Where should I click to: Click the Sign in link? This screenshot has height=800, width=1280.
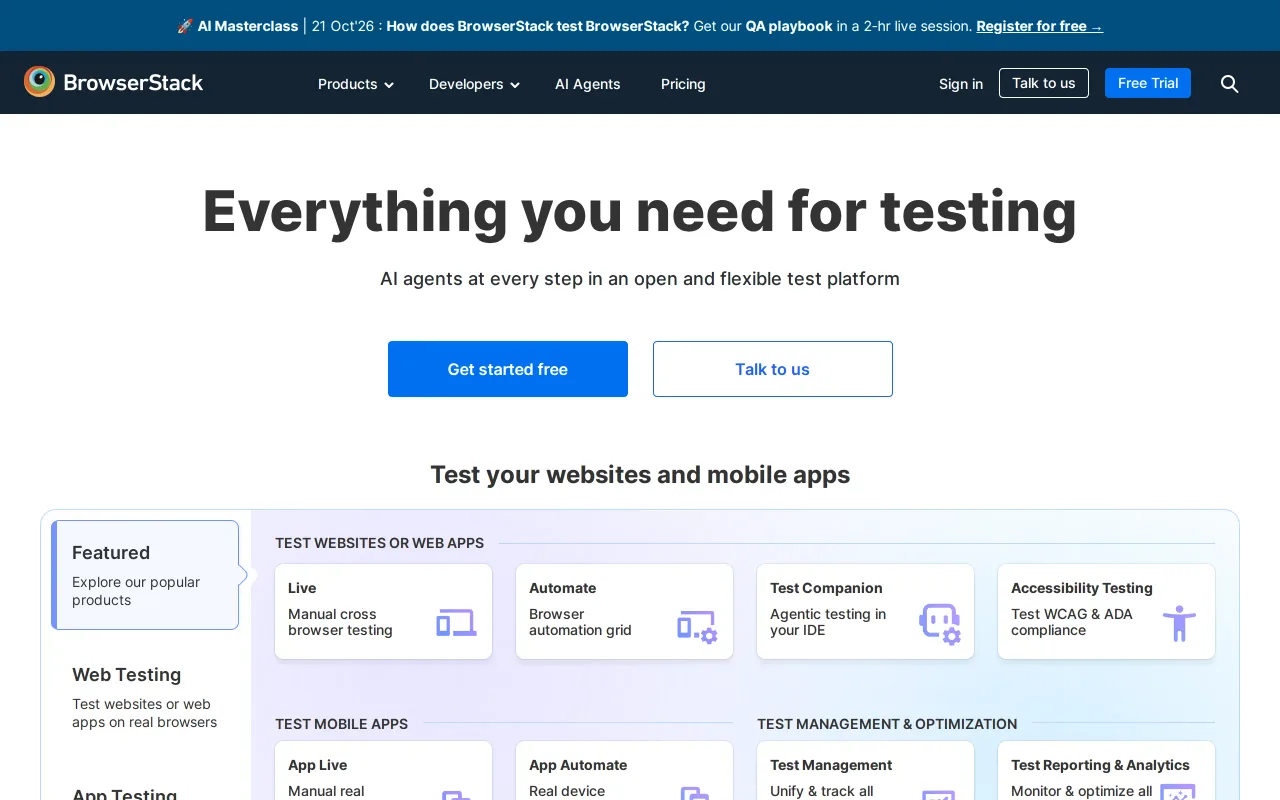pos(961,84)
